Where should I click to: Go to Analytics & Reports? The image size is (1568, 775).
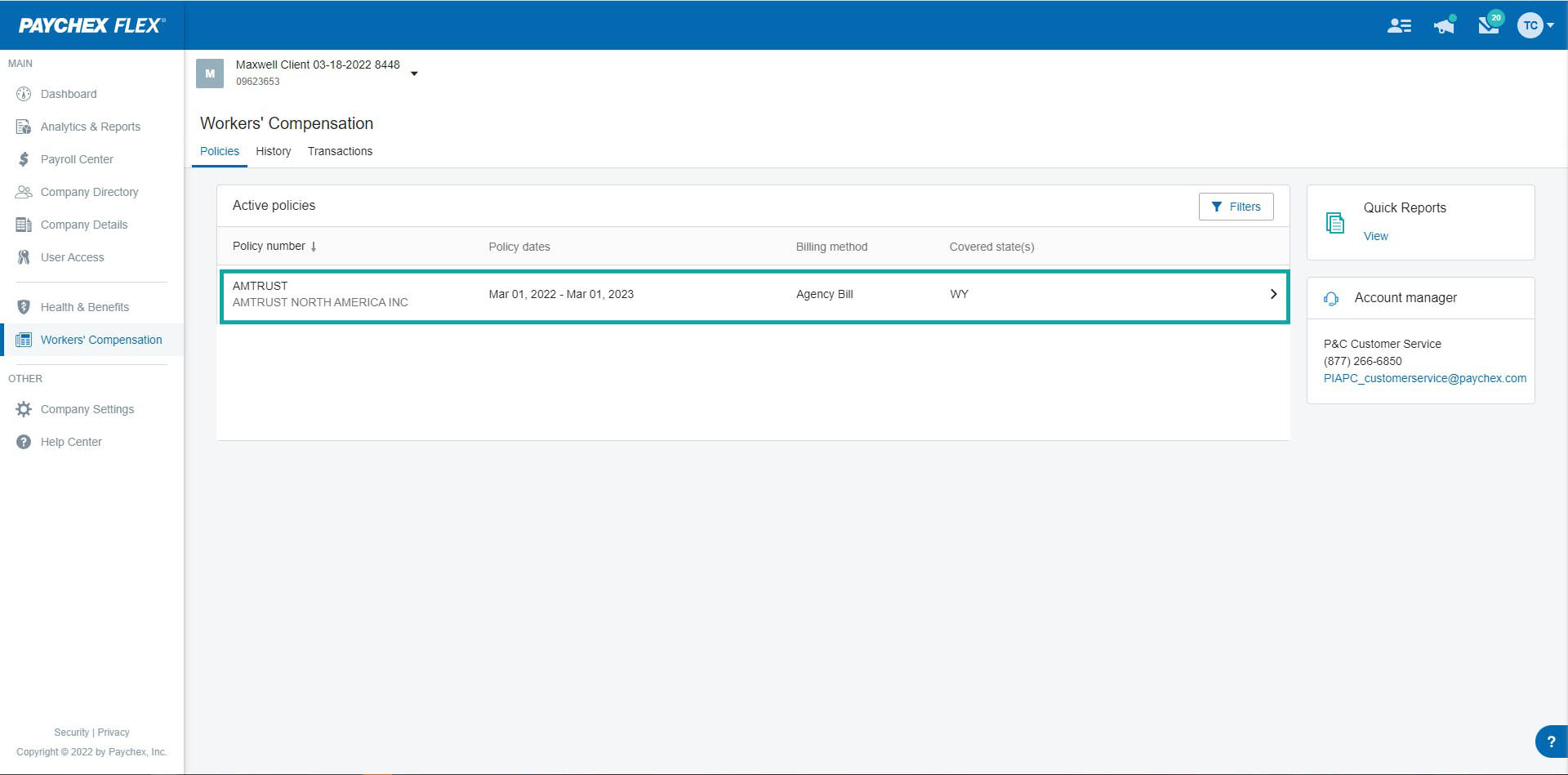(91, 127)
